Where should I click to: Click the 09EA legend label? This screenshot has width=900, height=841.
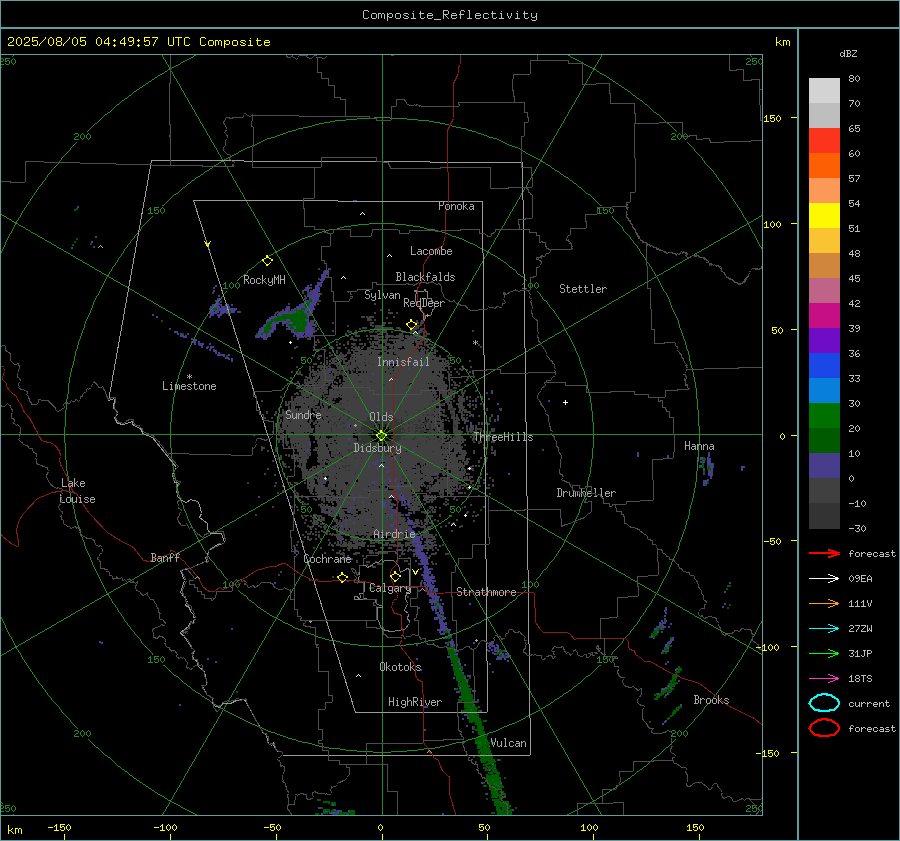(860, 579)
